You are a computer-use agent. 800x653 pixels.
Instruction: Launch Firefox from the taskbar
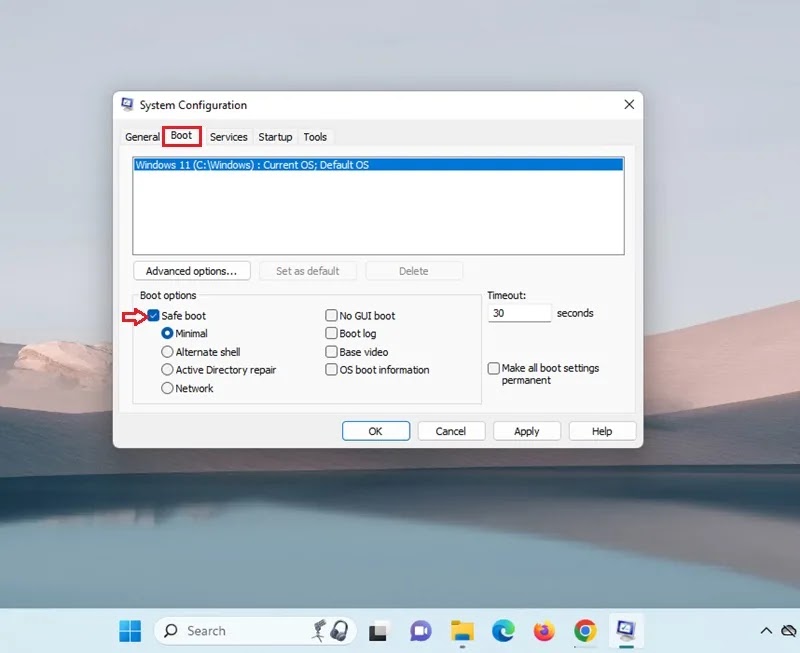coord(544,632)
